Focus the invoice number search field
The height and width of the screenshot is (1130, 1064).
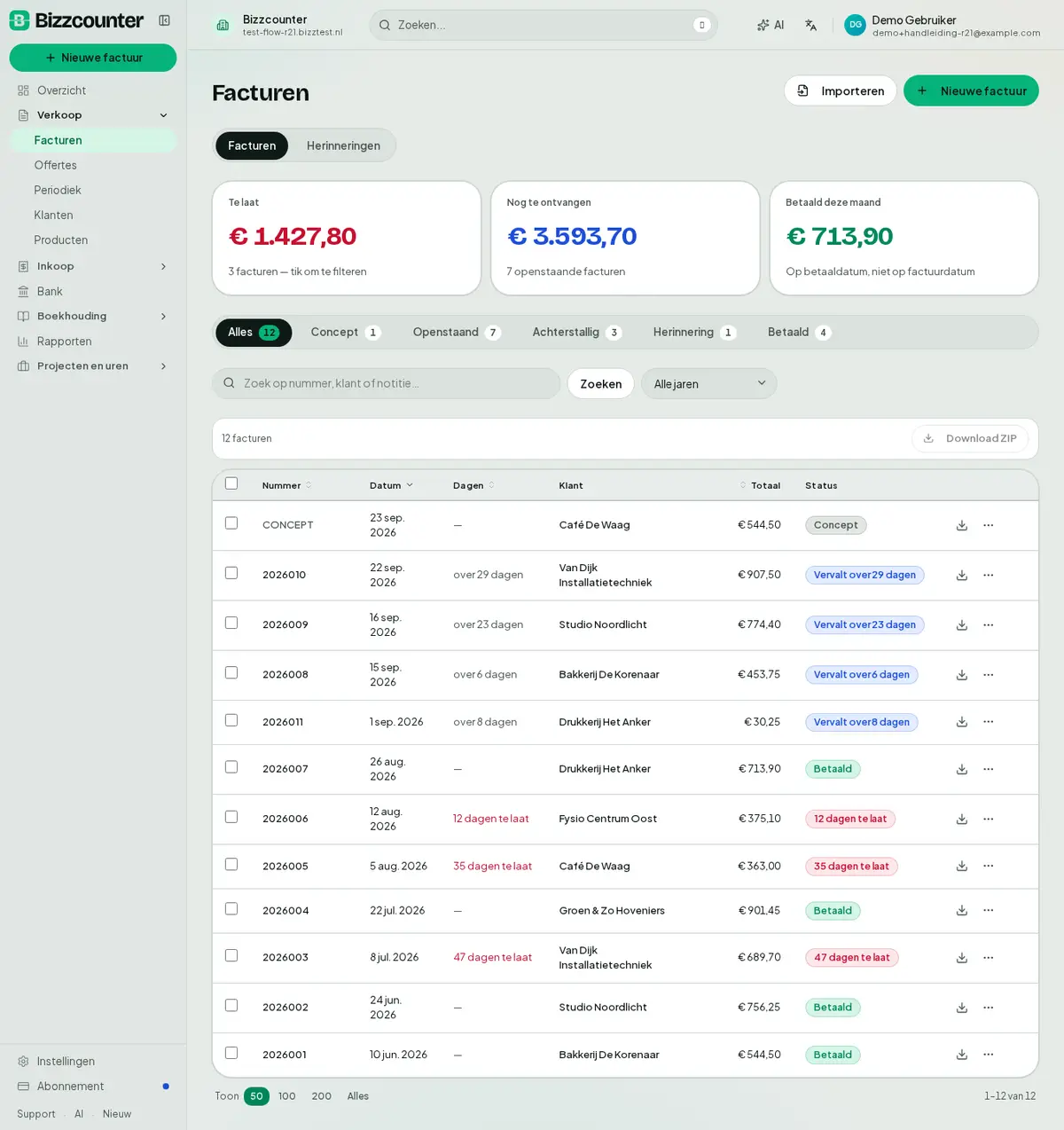point(387,383)
